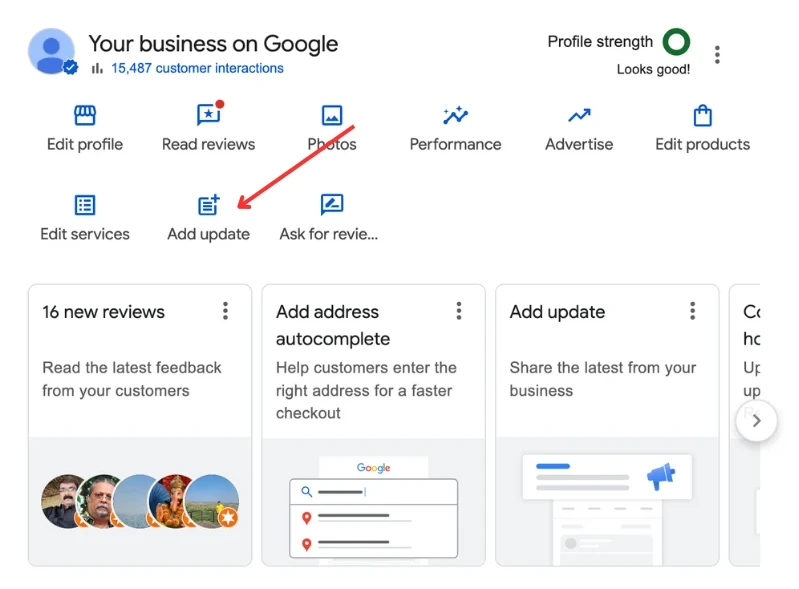Click Read the latest feedback description
Image resolution: width=799 pixels, height=589 pixels.
pyautogui.click(x=132, y=379)
